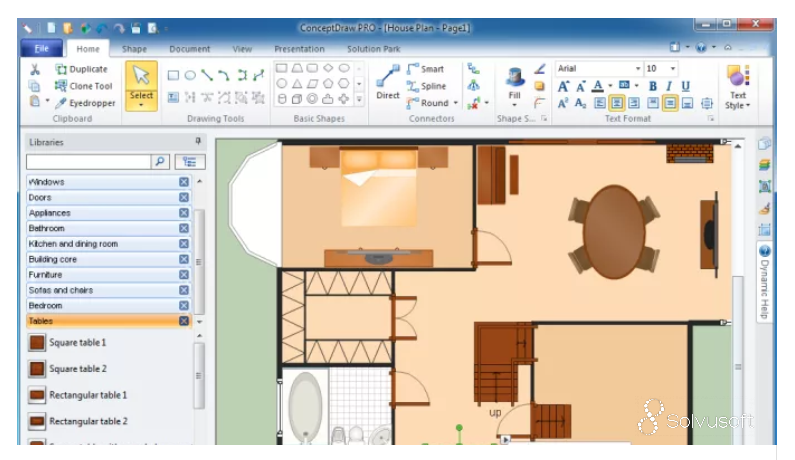Toggle Bold formatting
Image resolution: width=795 pixels, height=460 pixels.
point(653,86)
